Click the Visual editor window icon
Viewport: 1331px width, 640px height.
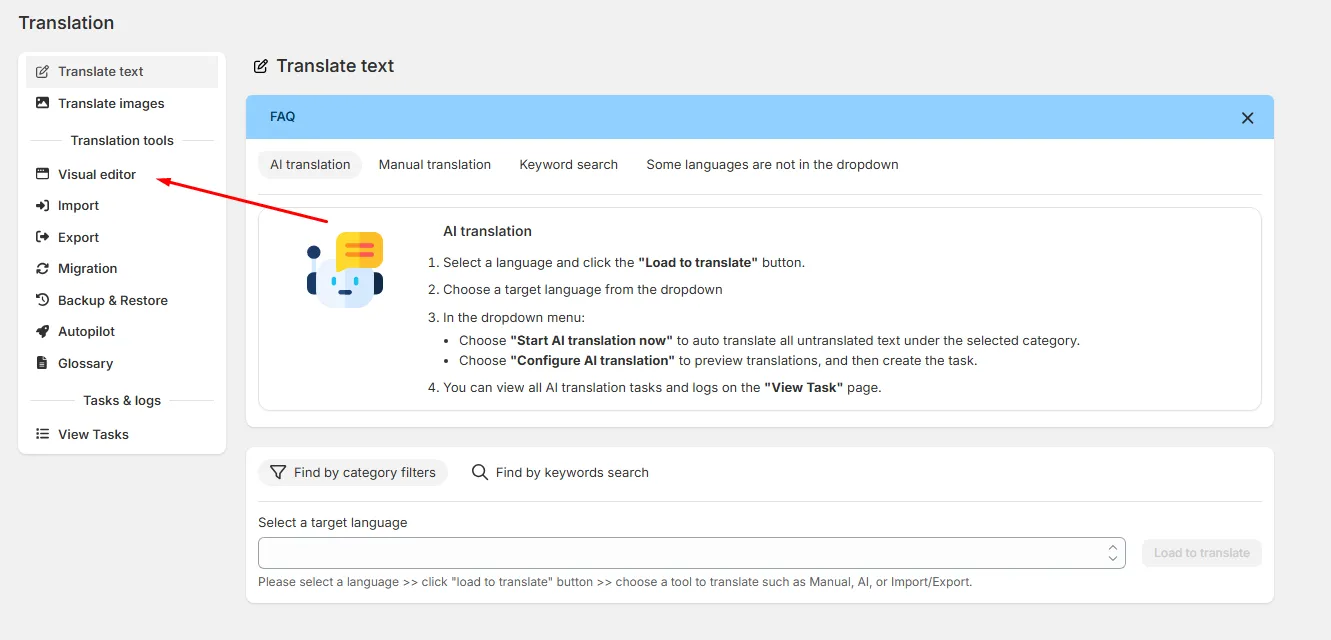(42, 174)
